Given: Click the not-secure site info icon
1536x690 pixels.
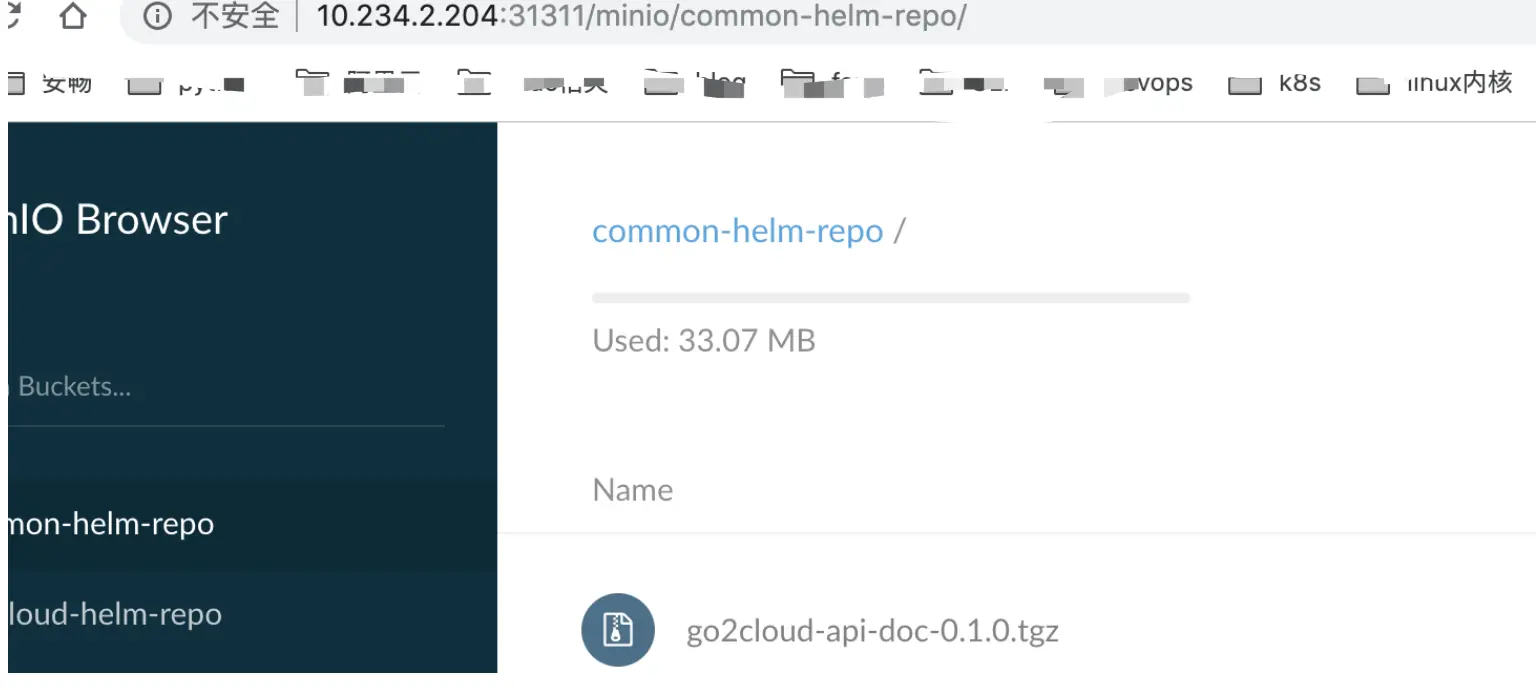Looking at the screenshot, I should coord(157,16).
